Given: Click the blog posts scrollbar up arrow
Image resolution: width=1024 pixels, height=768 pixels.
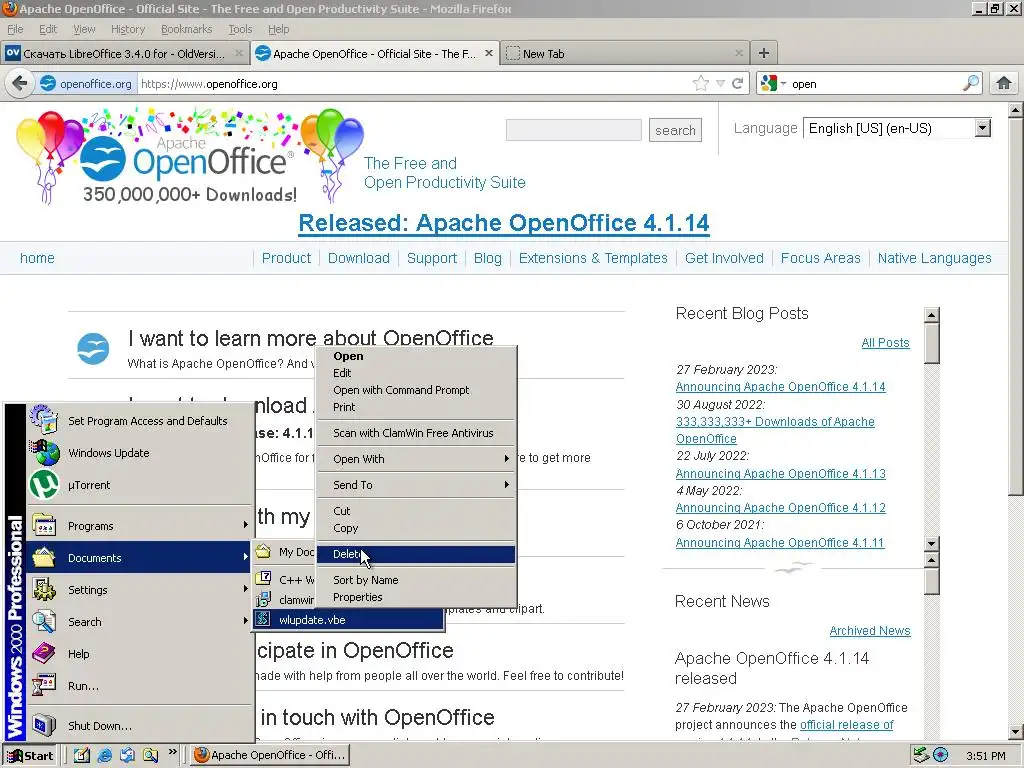Looking at the screenshot, I should tap(932, 315).
